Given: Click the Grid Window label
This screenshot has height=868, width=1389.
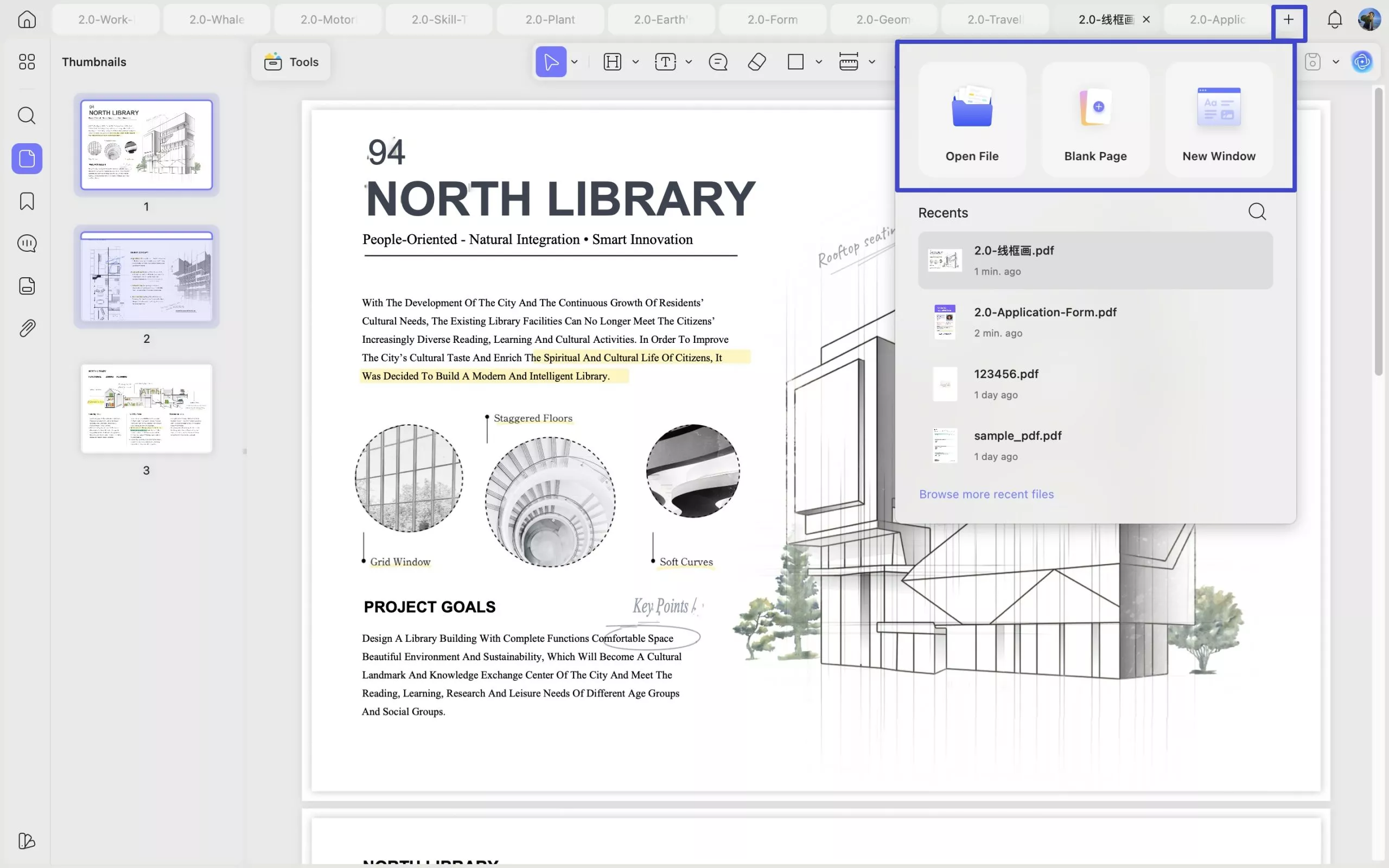Looking at the screenshot, I should click(400, 561).
